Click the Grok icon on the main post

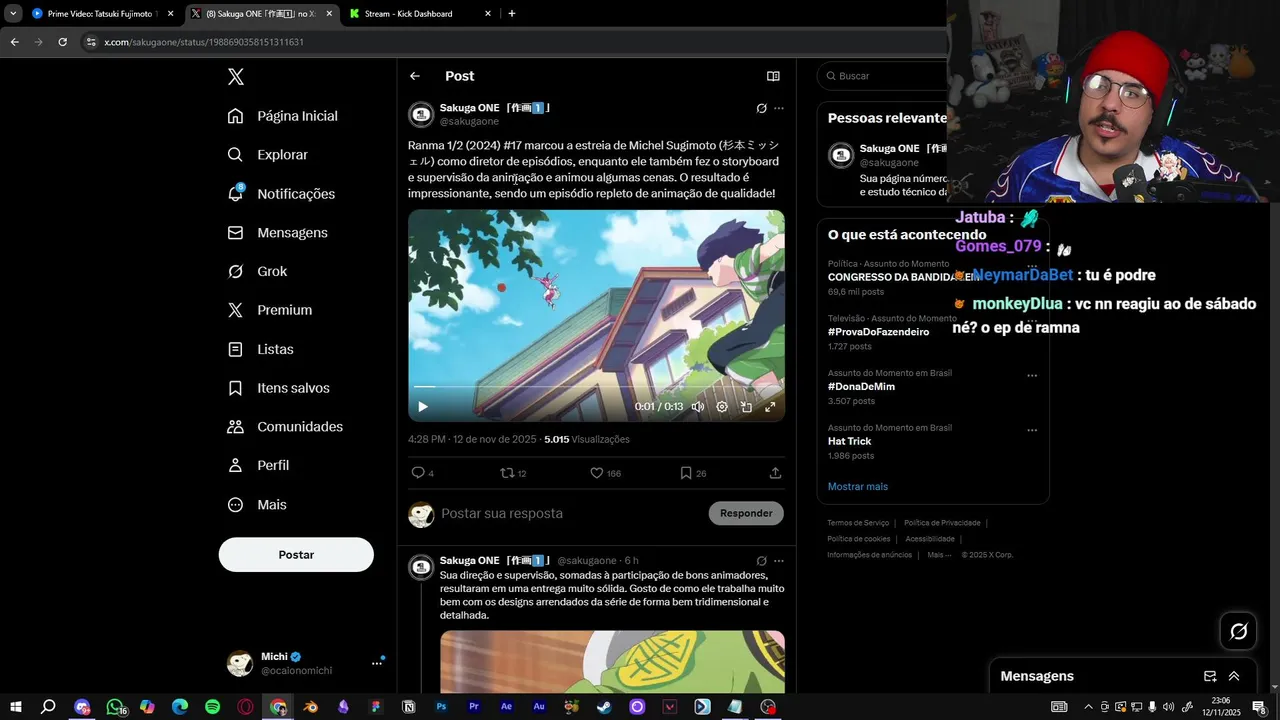pyautogui.click(x=761, y=108)
